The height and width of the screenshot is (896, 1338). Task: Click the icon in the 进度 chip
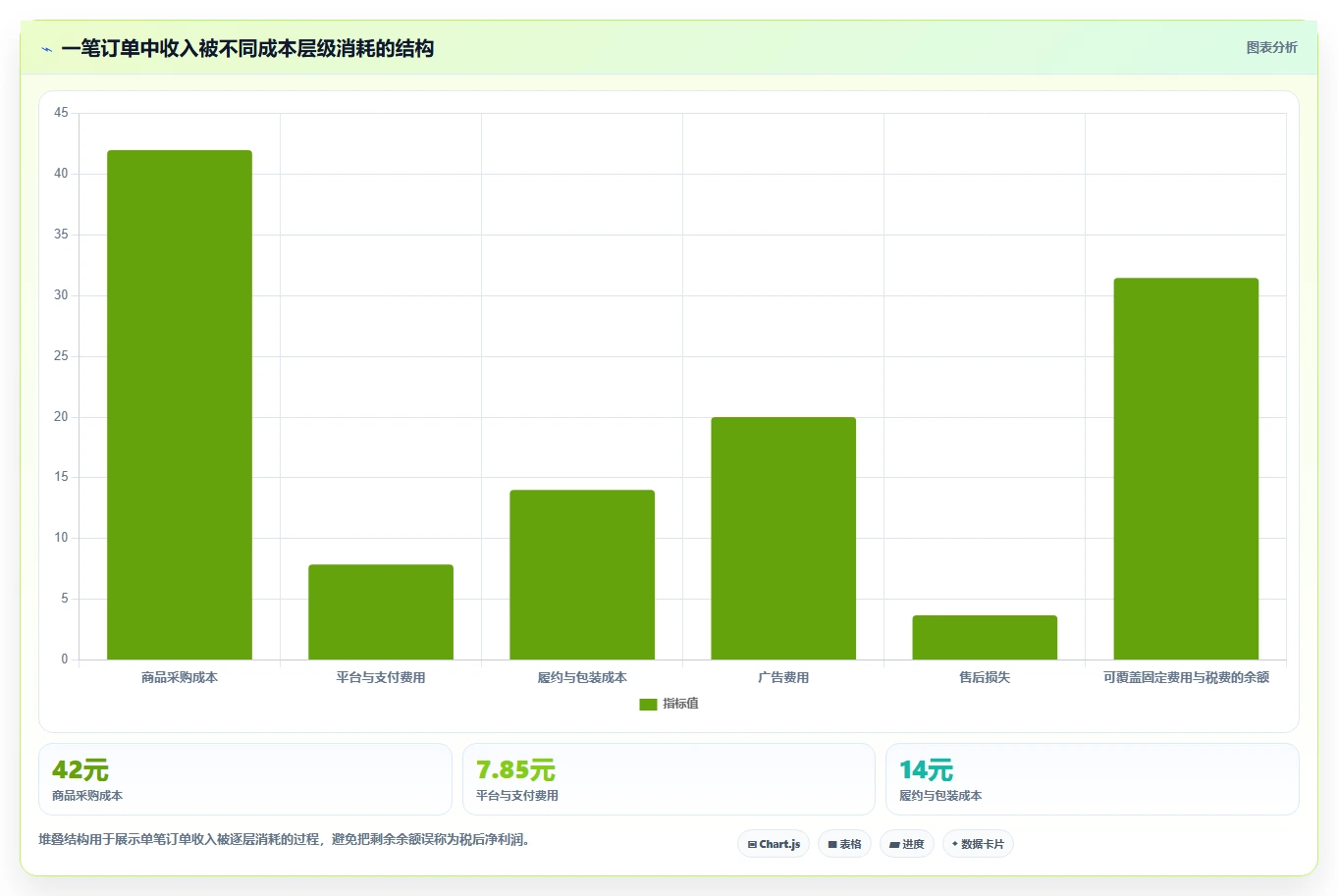click(x=894, y=844)
